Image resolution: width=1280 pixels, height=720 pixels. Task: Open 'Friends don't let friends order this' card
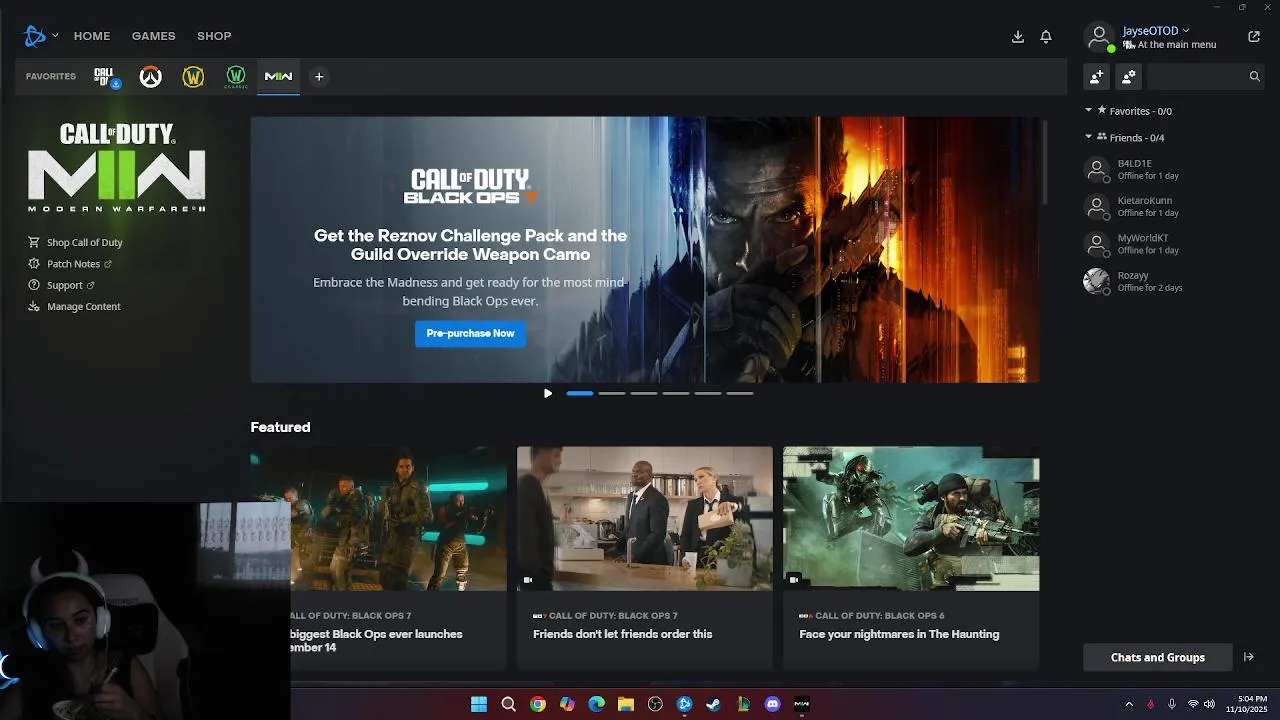coord(645,557)
